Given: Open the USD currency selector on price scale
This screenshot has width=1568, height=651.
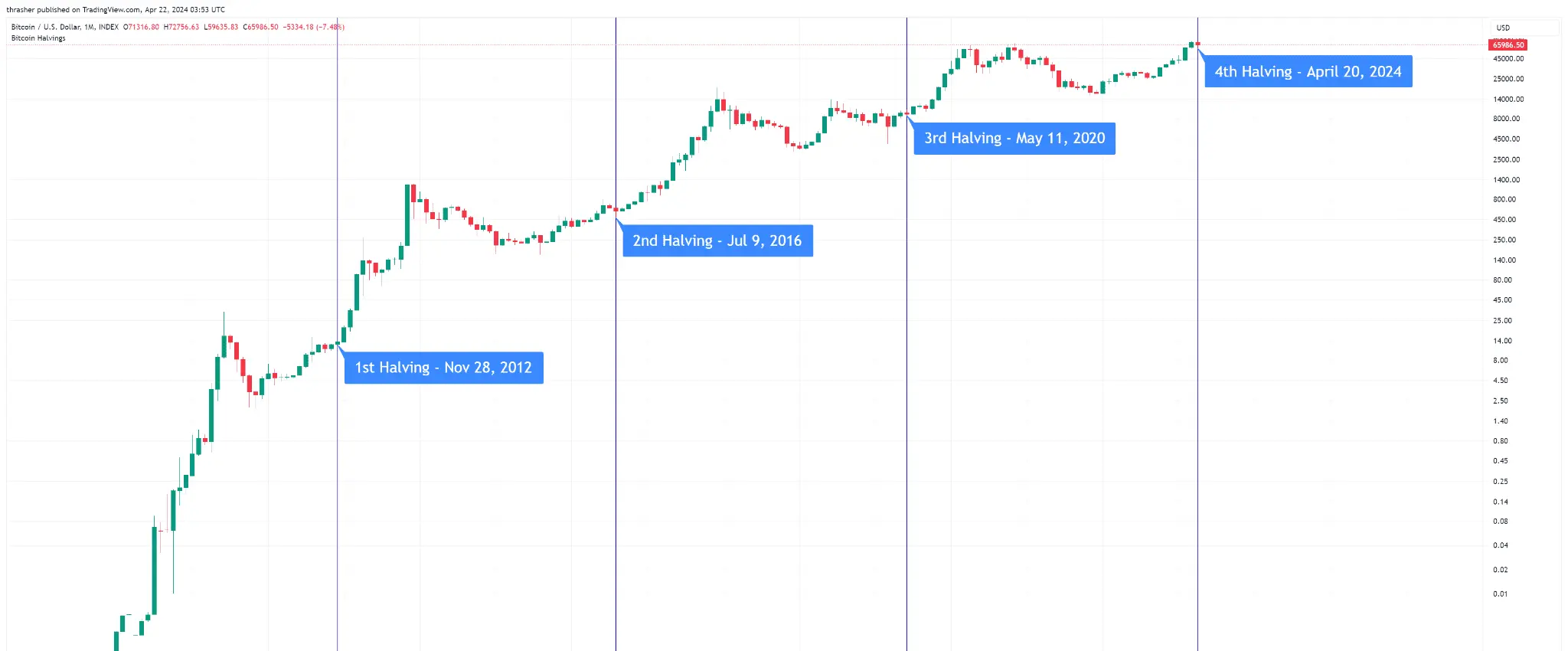Looking at the screenshot, I should [1524, 28].
